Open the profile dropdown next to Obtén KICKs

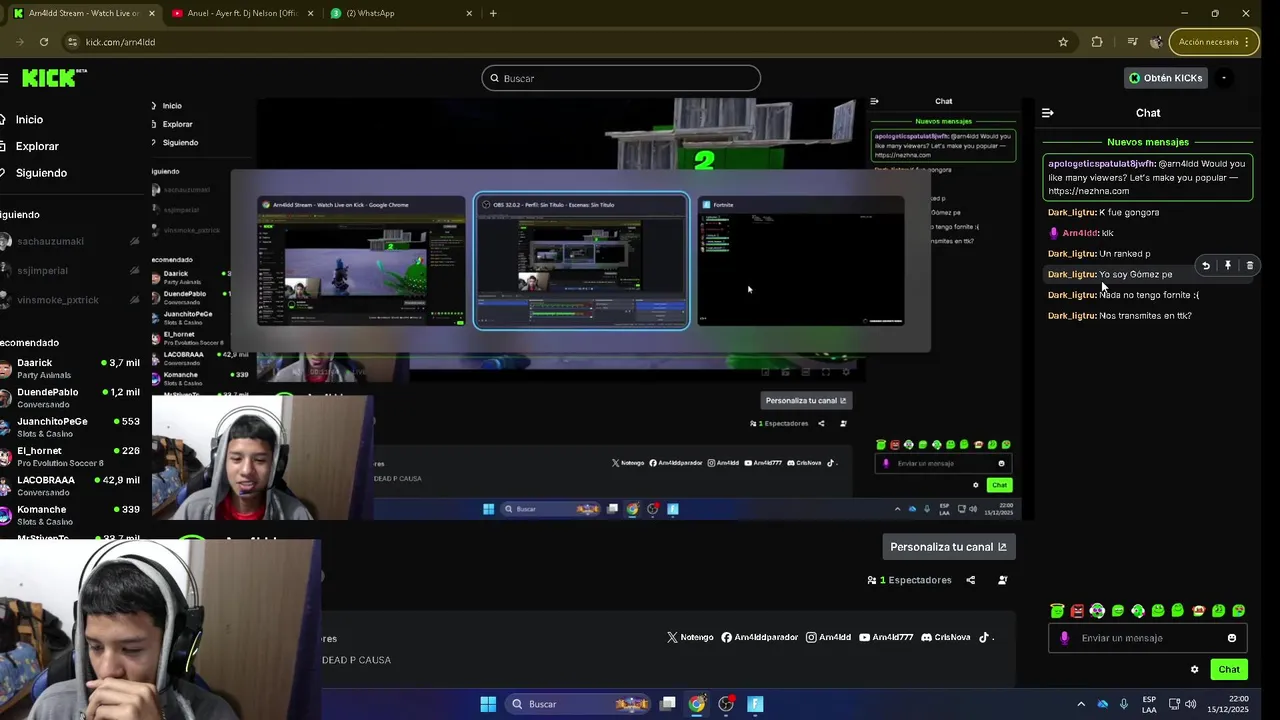pos(1223,78)
